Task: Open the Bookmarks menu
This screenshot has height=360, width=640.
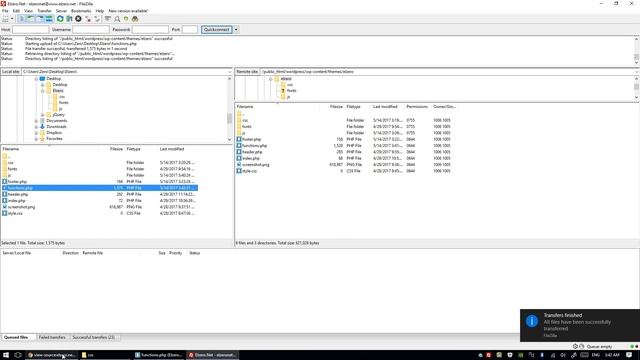Action: [x=81, y=11]
